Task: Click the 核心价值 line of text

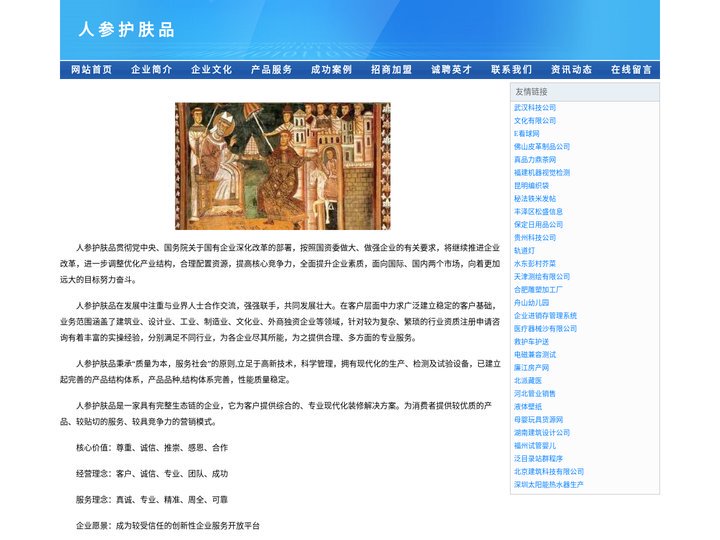Action: click(x=152, y=448)
